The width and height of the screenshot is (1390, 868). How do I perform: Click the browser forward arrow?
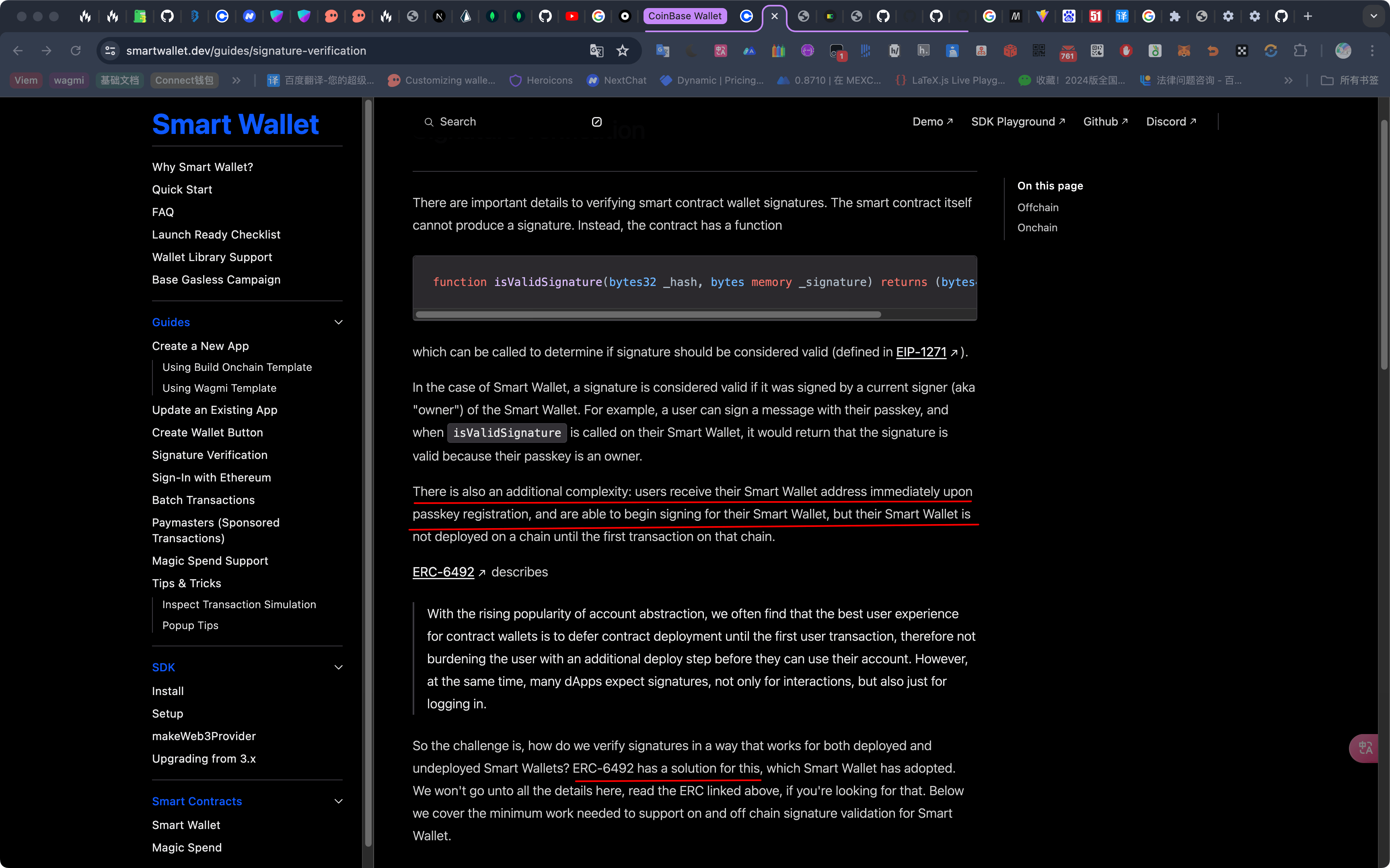pyautogui.click(x=47, y=51)
